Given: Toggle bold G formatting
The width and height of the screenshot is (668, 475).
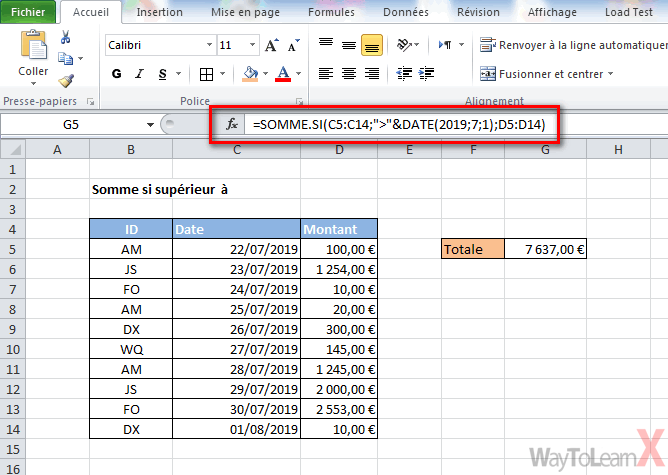Looking at the screenshot, I should point(116,74).
